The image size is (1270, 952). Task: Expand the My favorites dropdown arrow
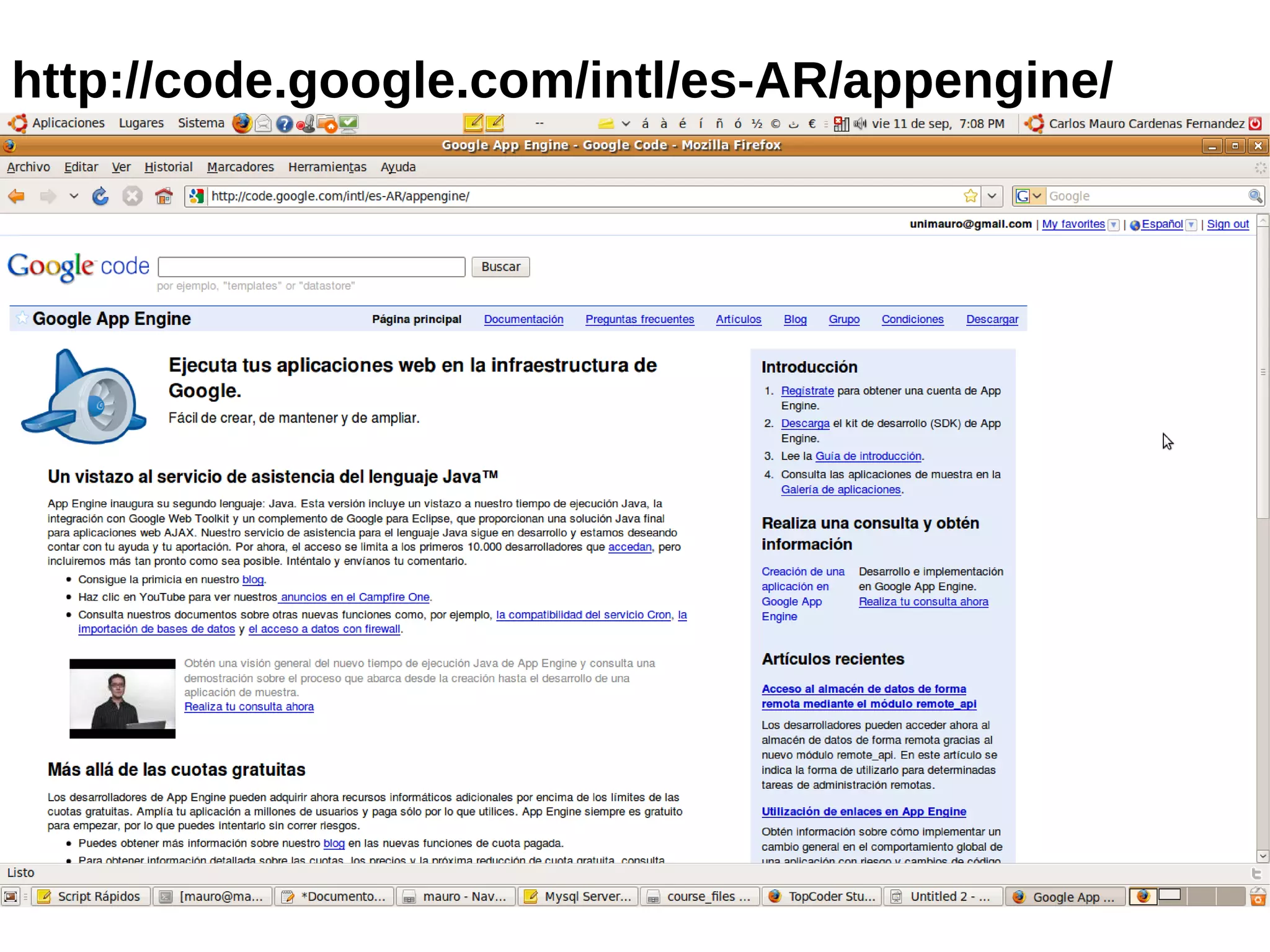[1114, 225]
